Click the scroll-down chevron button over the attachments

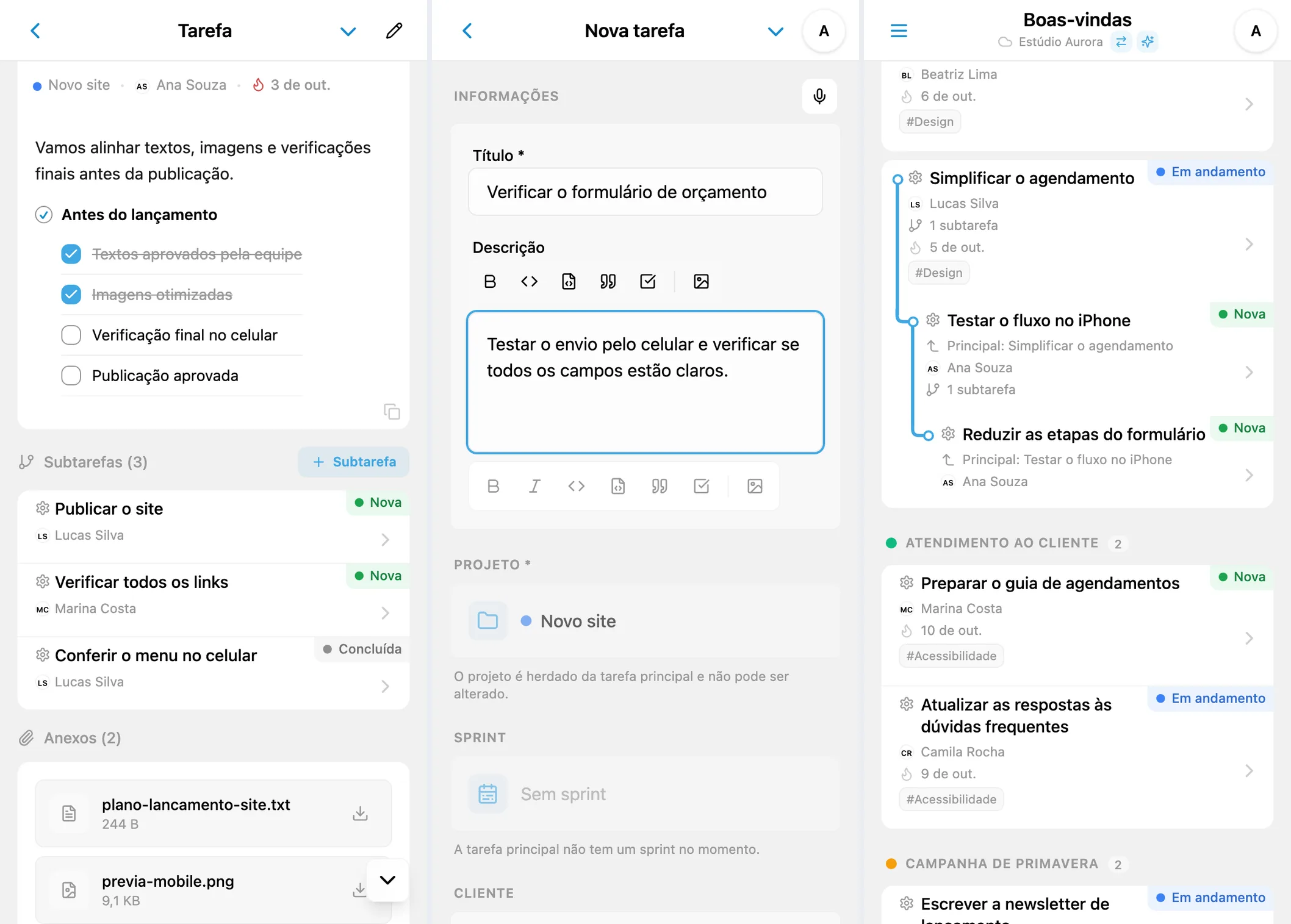click(x=387, y=879)
